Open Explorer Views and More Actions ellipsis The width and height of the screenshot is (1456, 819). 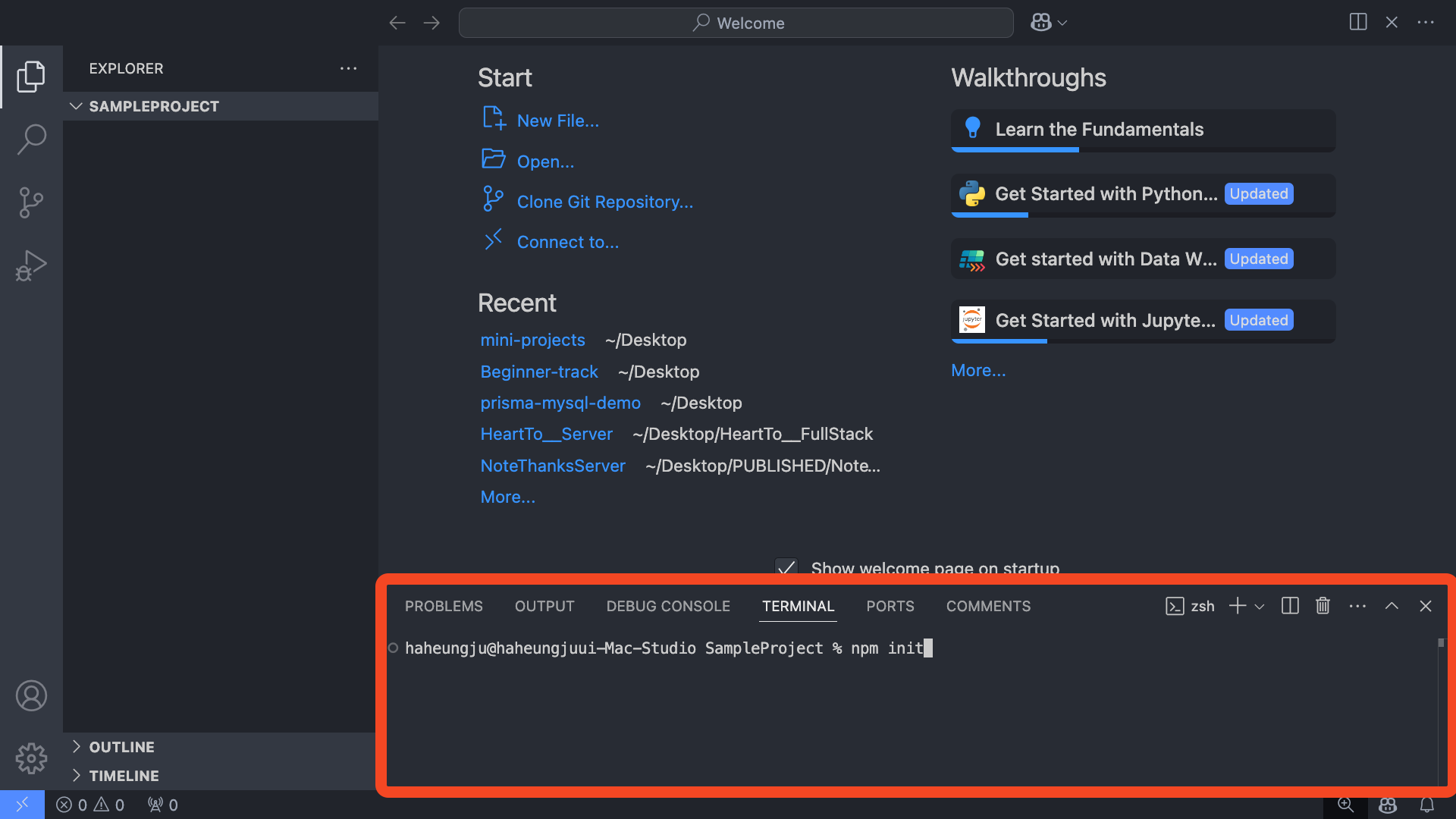(348, 68)
